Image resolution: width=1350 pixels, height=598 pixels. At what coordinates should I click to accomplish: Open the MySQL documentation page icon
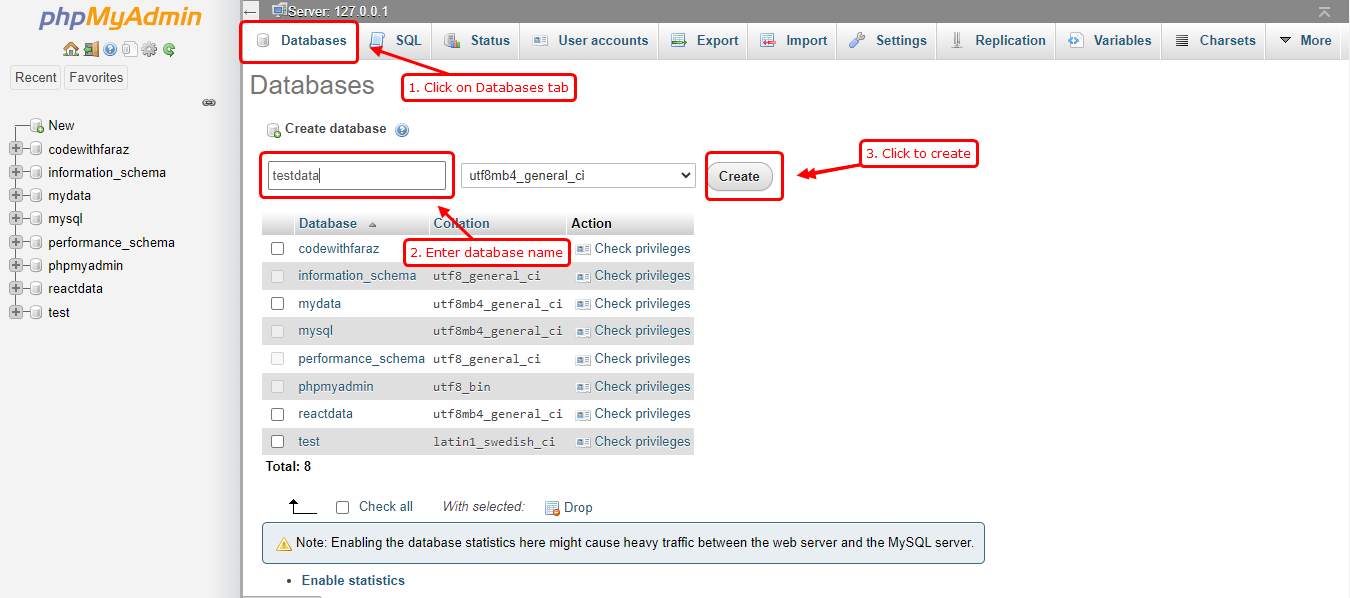[x=129, y=49]
